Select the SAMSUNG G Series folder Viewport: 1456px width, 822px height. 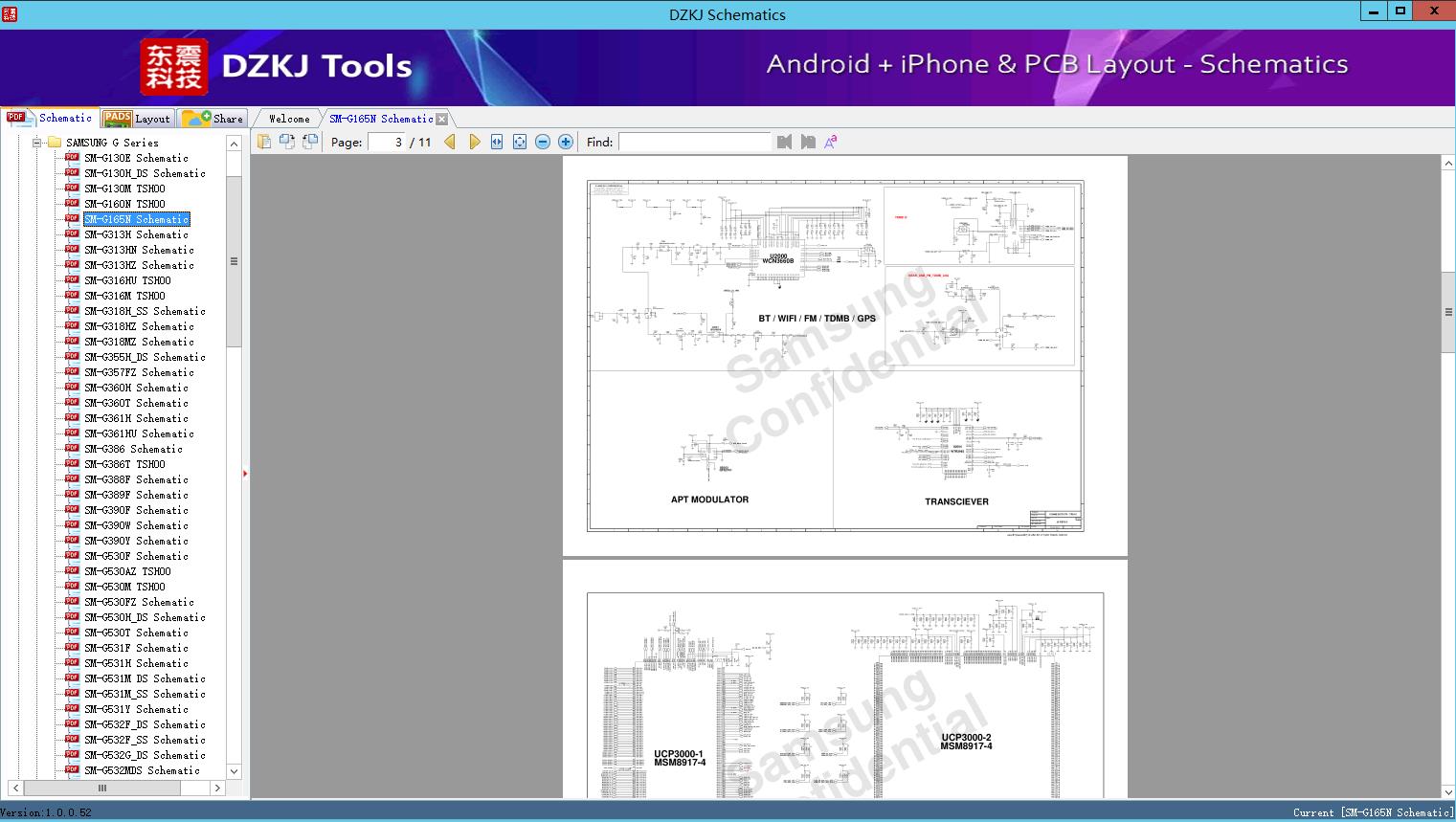112,143
